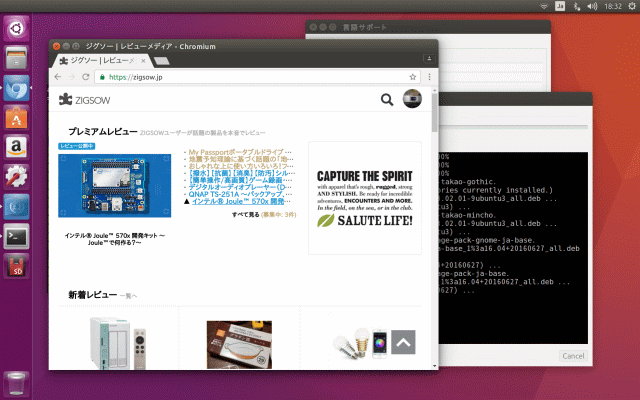Open the 地震予知理論に基づく話題の review link
640x400 pixels.
[241, 159]
